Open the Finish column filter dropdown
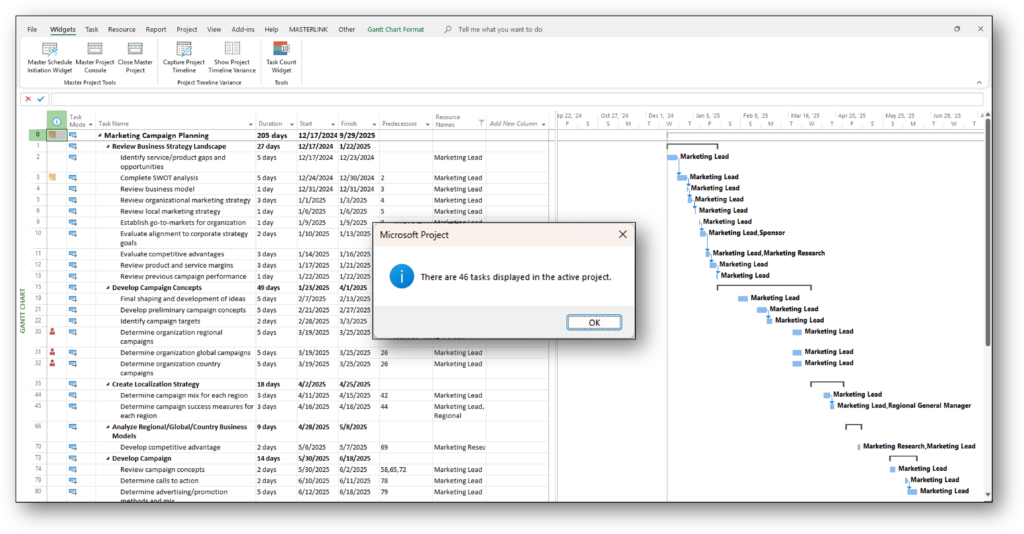Image resolution: width=1024 pixels, height=534 pixels. [x=374, y=124]
